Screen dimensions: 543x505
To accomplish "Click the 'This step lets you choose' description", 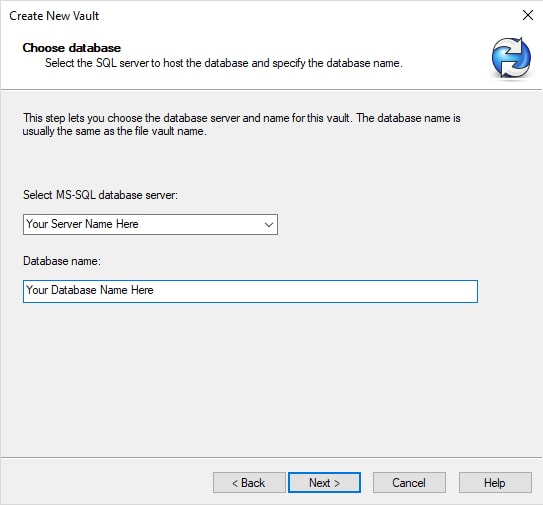I will click(241, 124).
